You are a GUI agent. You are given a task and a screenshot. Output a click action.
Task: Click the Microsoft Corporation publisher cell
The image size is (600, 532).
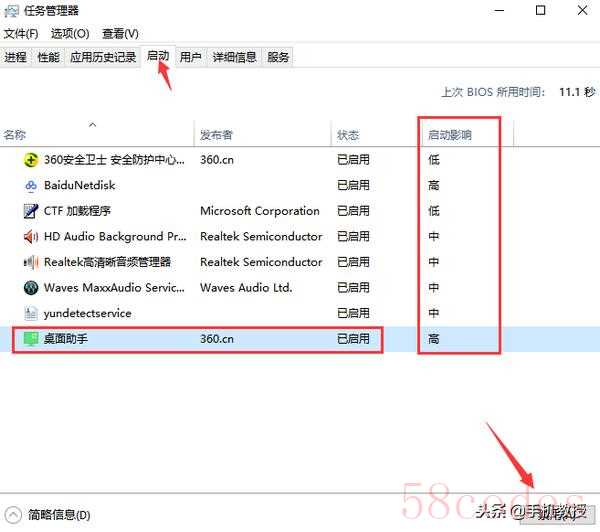click(260, 211)
